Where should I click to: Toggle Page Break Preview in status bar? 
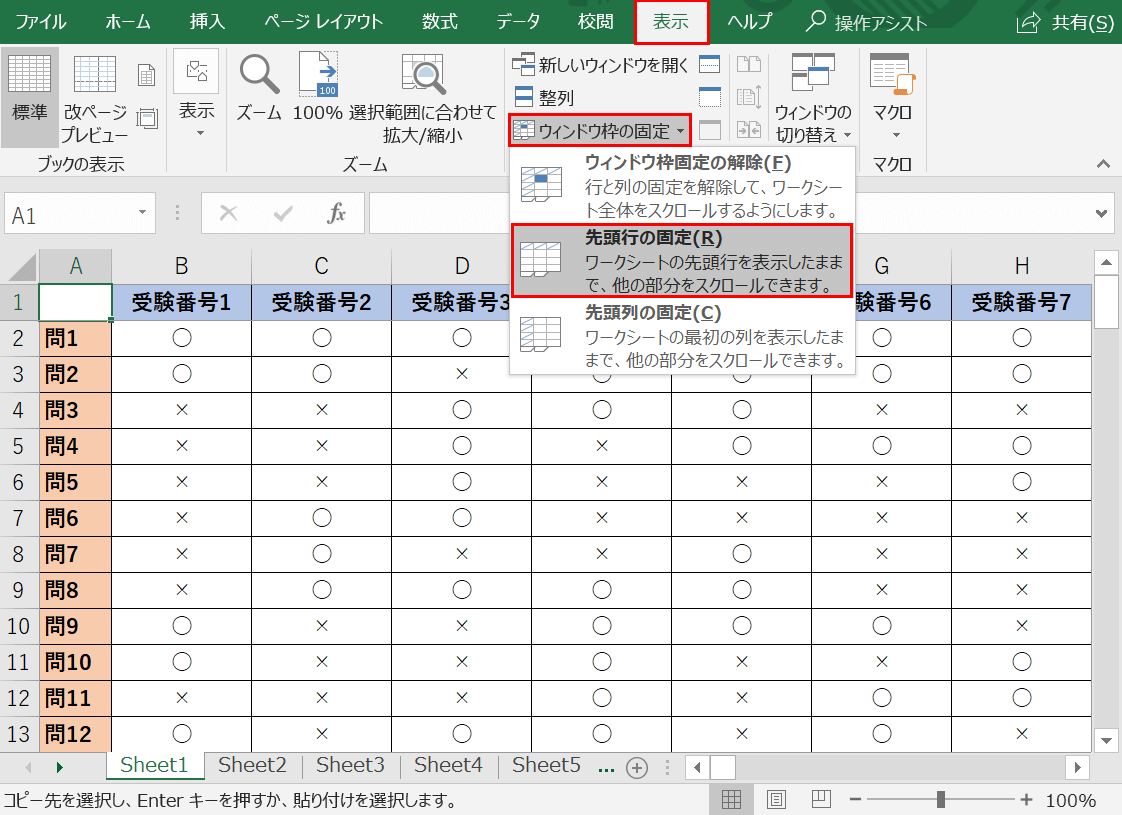pyautogui.click(x=821, y=800)
